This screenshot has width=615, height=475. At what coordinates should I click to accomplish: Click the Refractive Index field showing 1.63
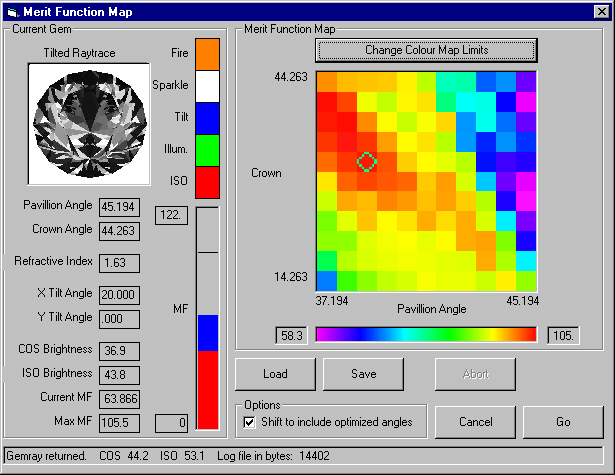119,263
